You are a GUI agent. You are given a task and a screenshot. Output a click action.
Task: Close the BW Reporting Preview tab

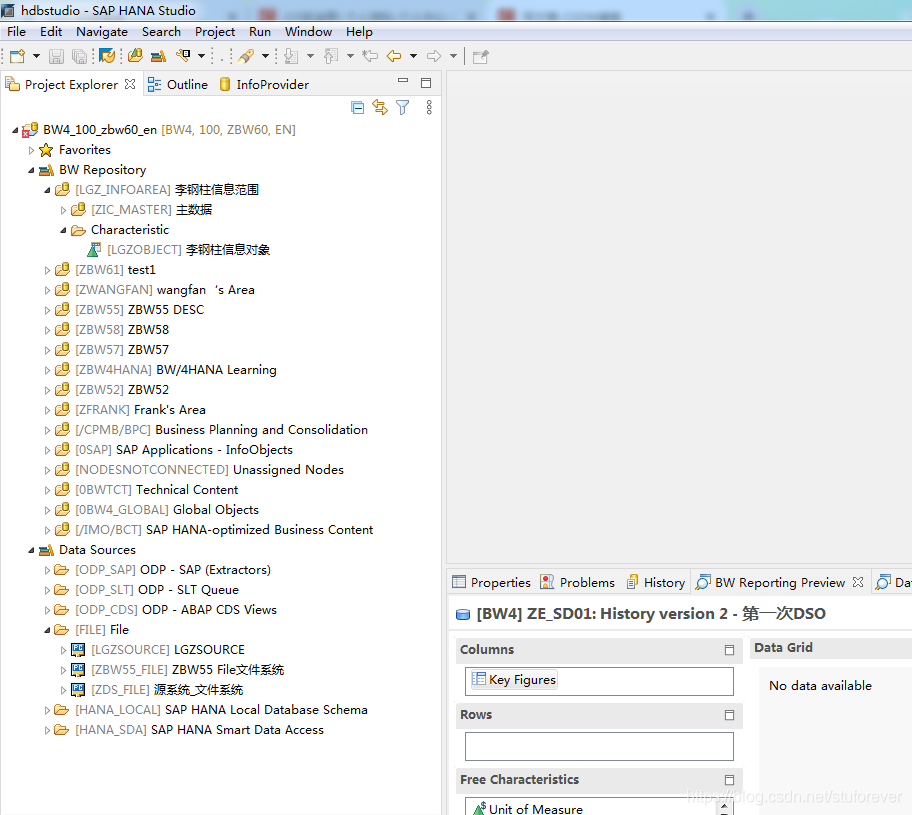[x=858, y=582]
